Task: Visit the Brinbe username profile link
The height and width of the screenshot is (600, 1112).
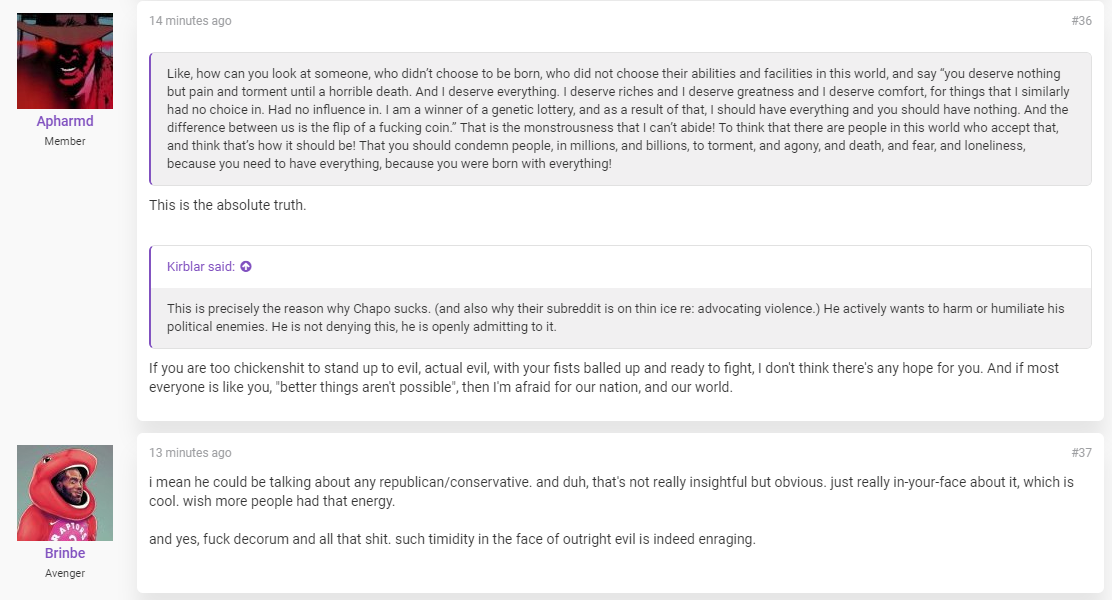Action: click(65, 553)
